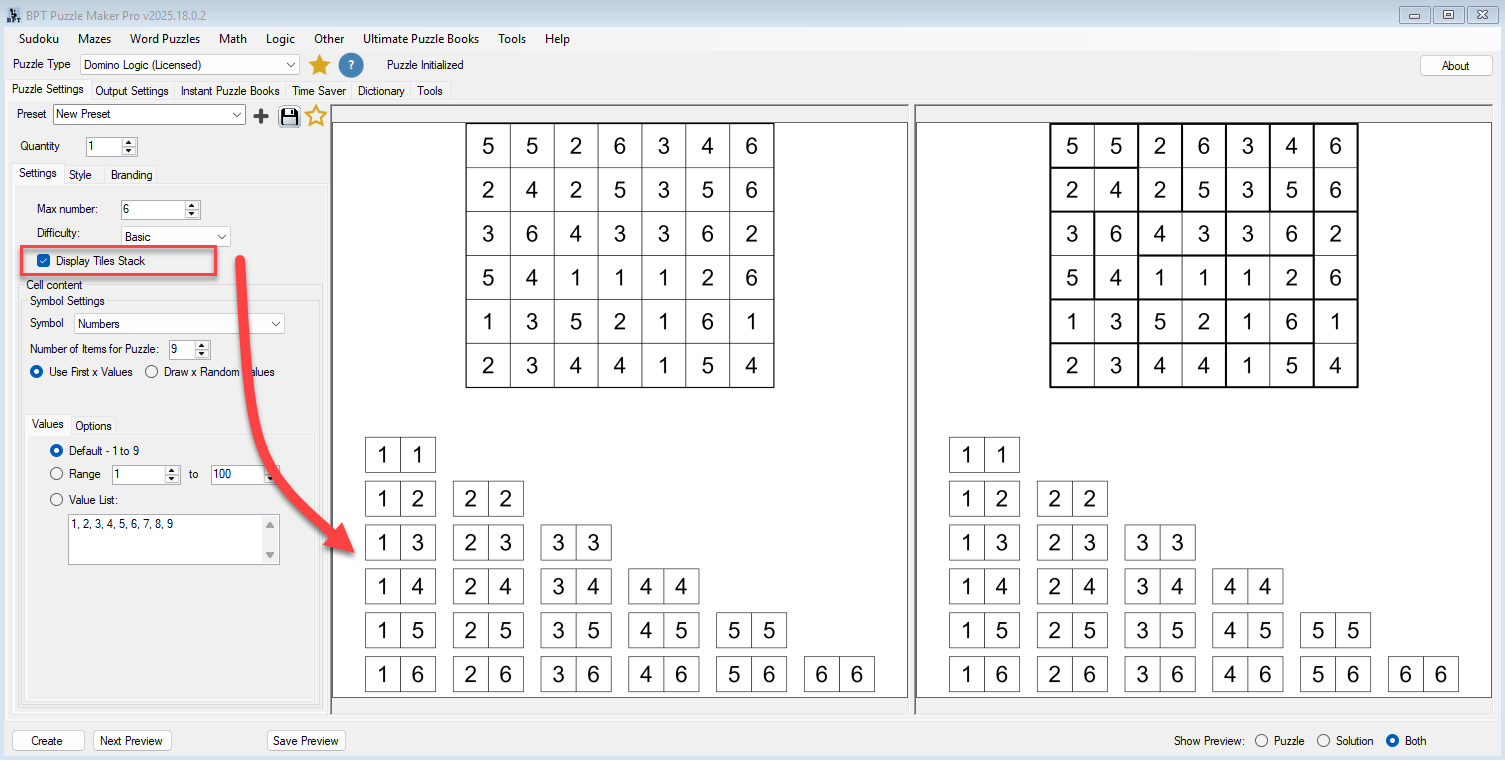Save the preset using the floppy disk icon

[288, 115]
